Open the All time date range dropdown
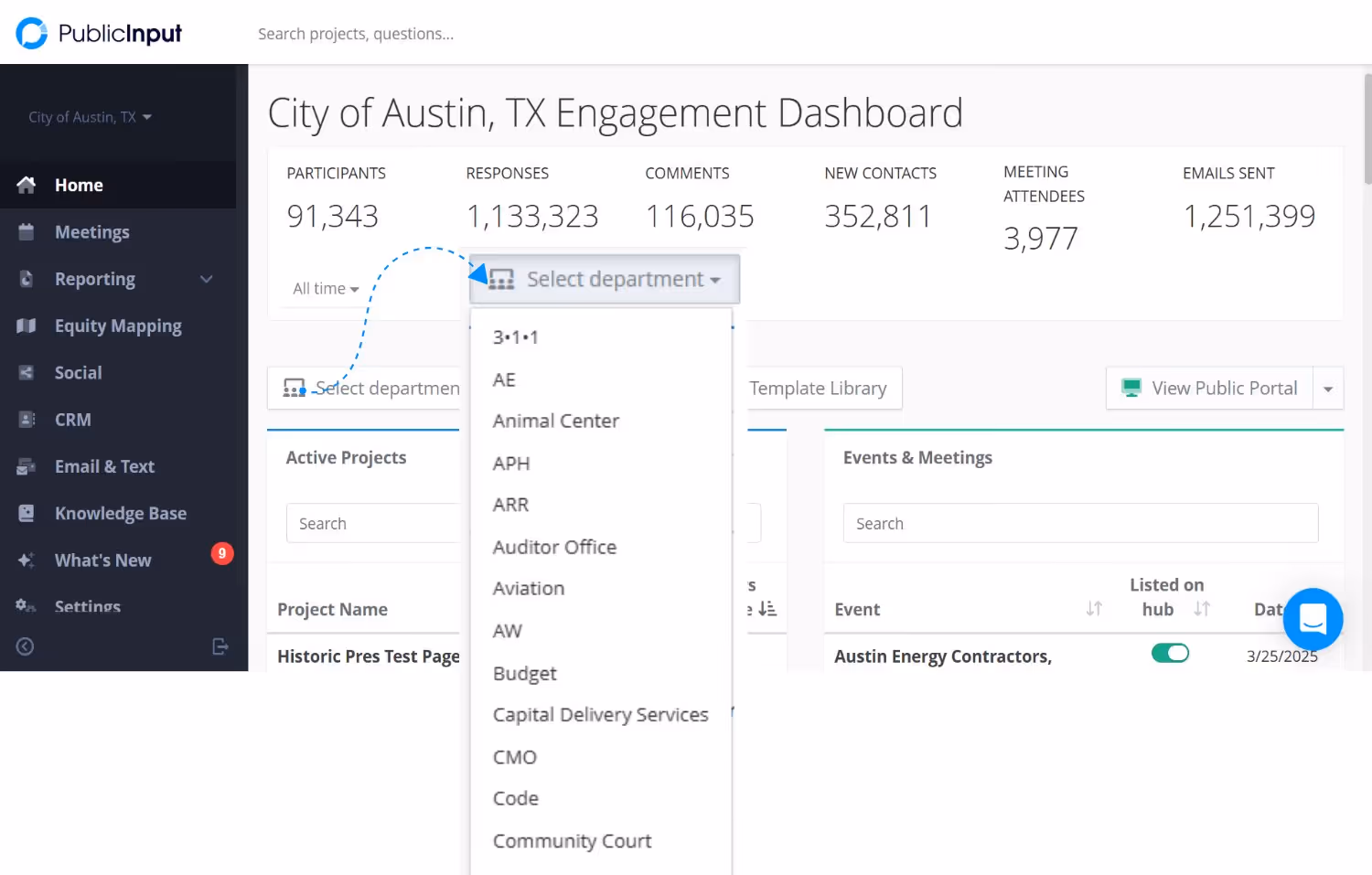The width and height of the screenshot is (1372, 875). tap(326, 289)
